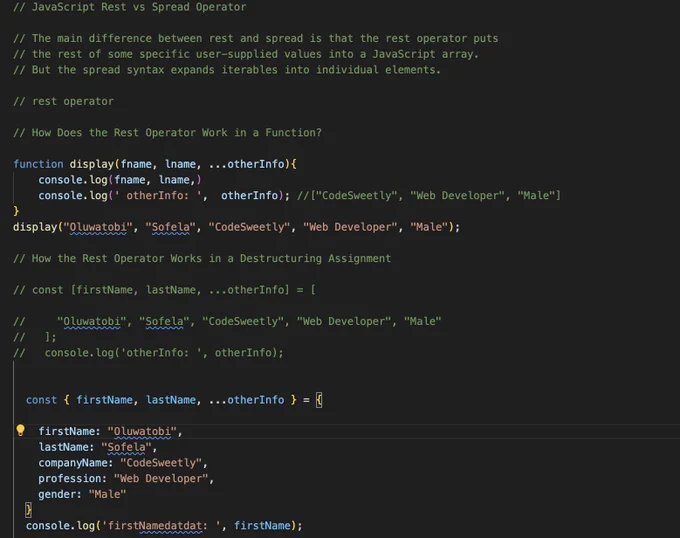The height and width of the screenshot is (538, 680).
Task: Click the underlined "Oluwatobi" in display call
Action: [x=98, y=227]
